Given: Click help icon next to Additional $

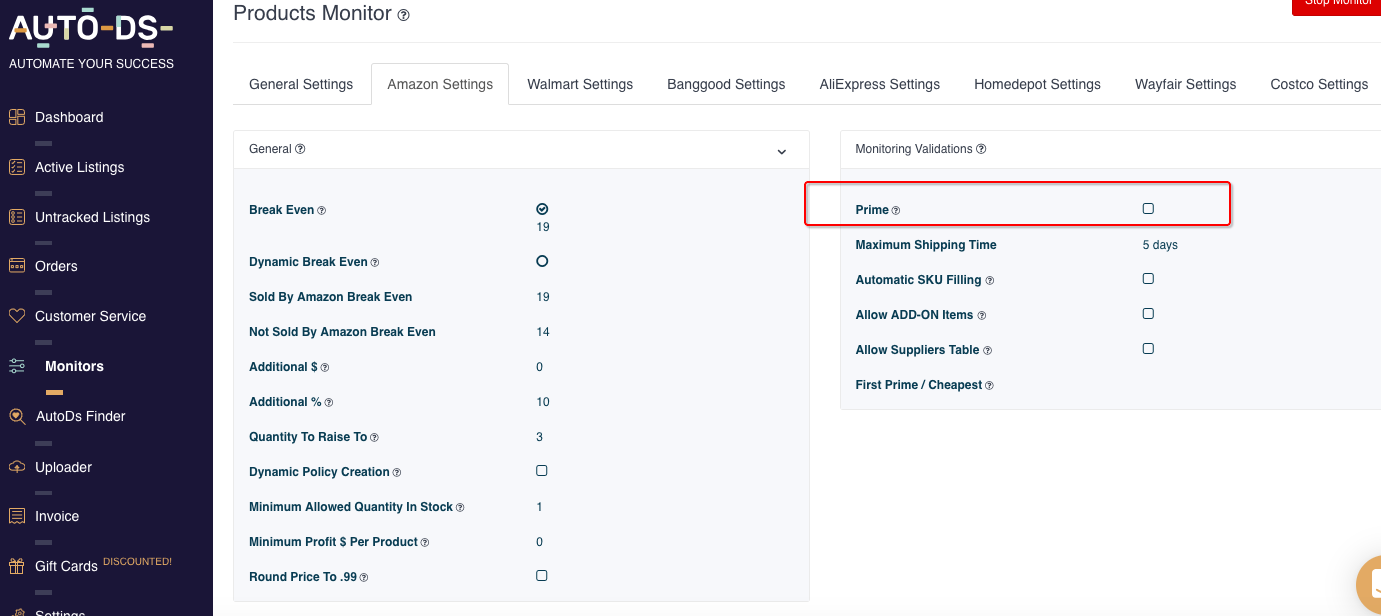Looking at the screenshot, I should point(325,368).
